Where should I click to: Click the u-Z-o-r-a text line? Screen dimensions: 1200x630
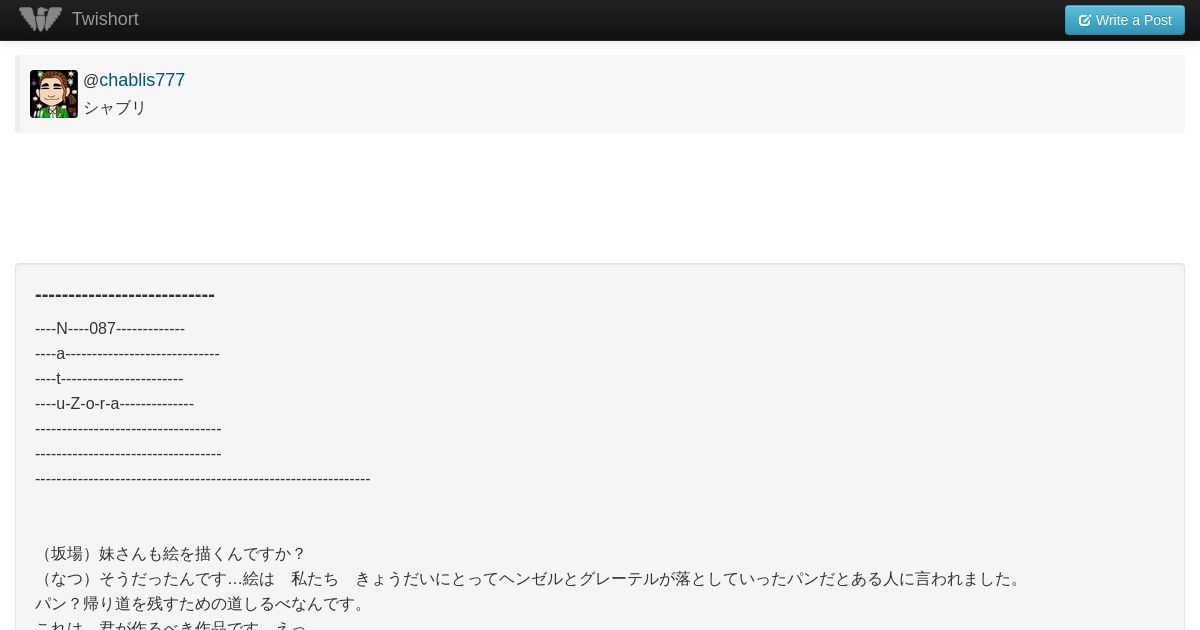click(x=114, y=403)
